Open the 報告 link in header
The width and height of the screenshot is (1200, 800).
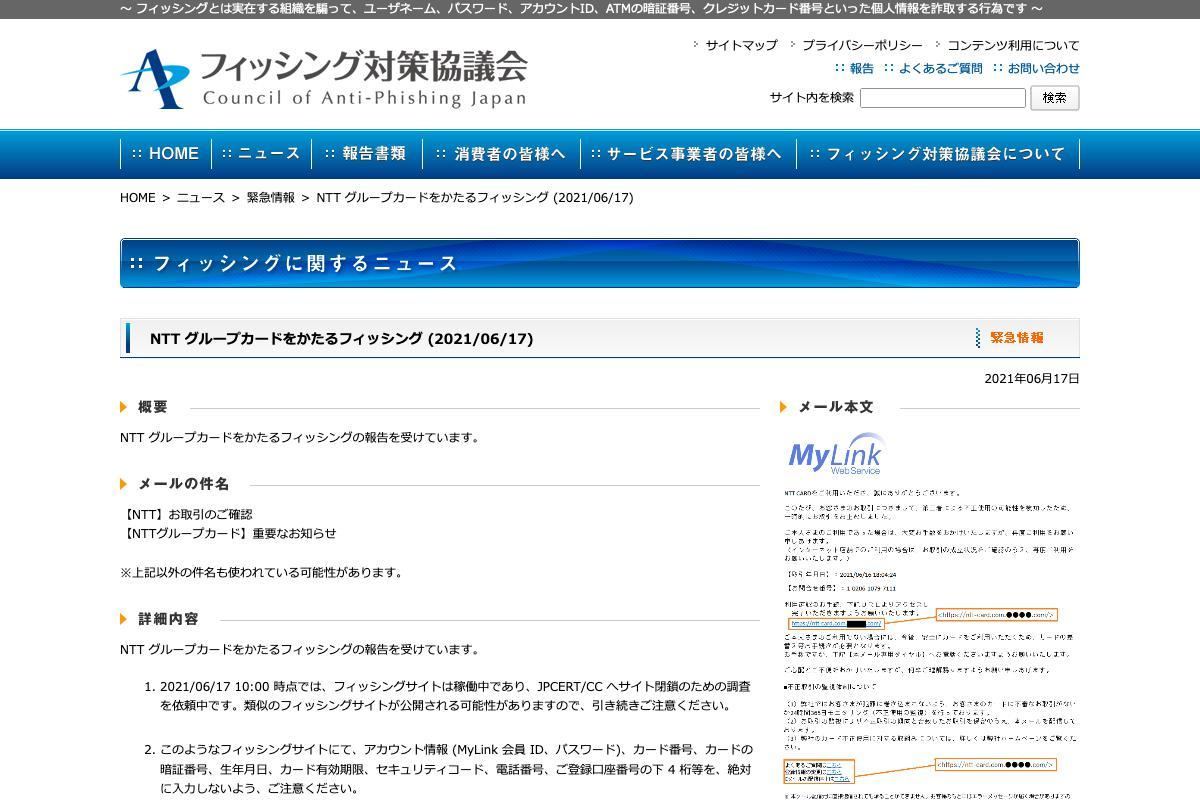861,68
